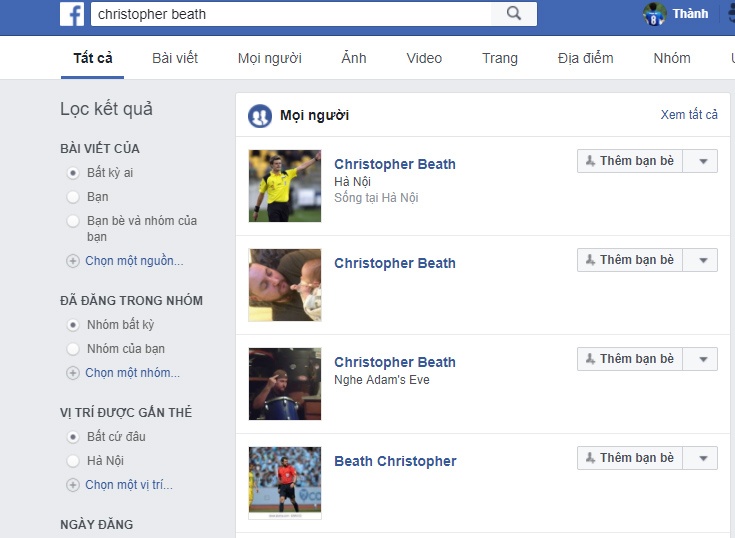Viewport: 735px width, 538px height.
Task: Open the Địa điểm tab
Action: click(585, 58)
